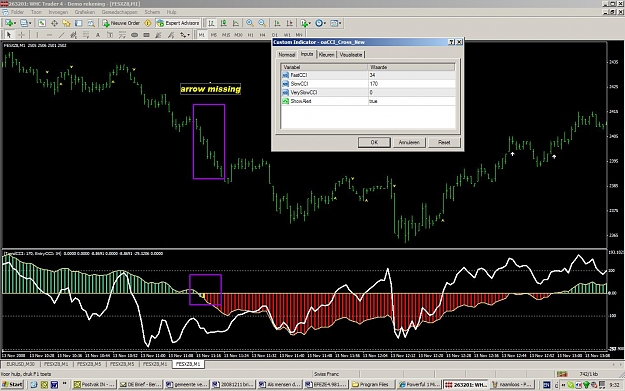625x391 pixels.
Task: Select the equidistant channel tool
Action: click(x=73, y=35)
